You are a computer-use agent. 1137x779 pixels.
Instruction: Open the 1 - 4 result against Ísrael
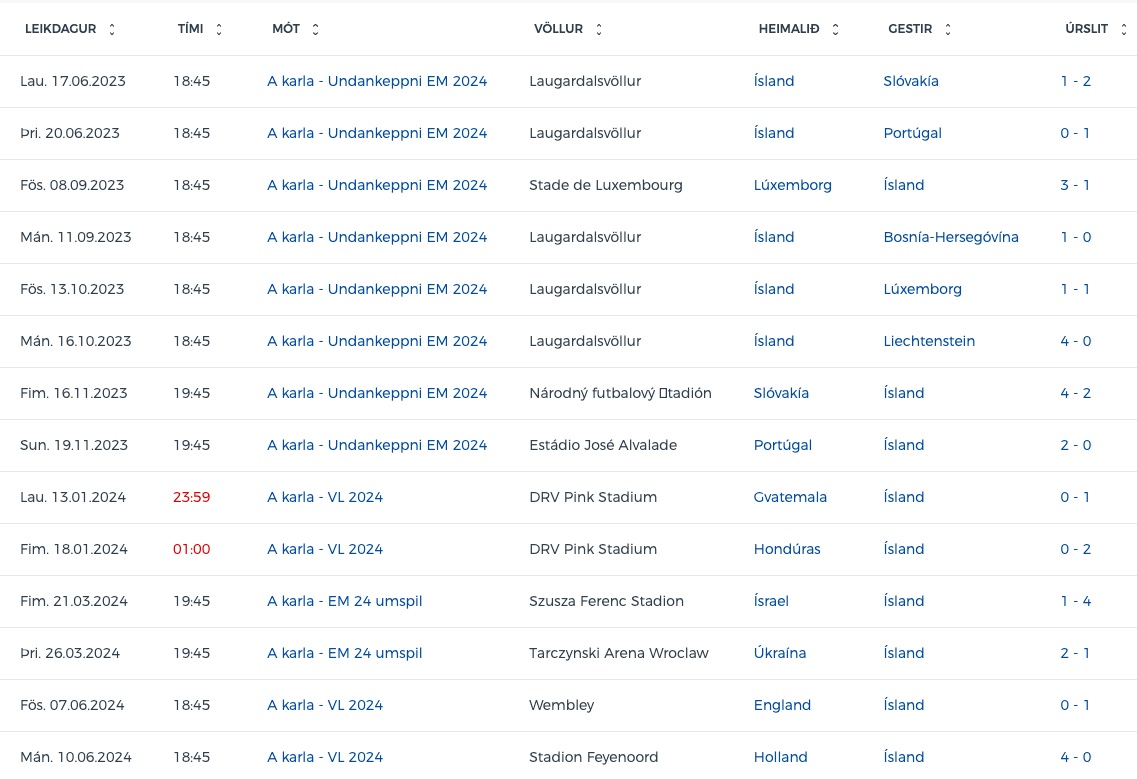point(1075,601)
